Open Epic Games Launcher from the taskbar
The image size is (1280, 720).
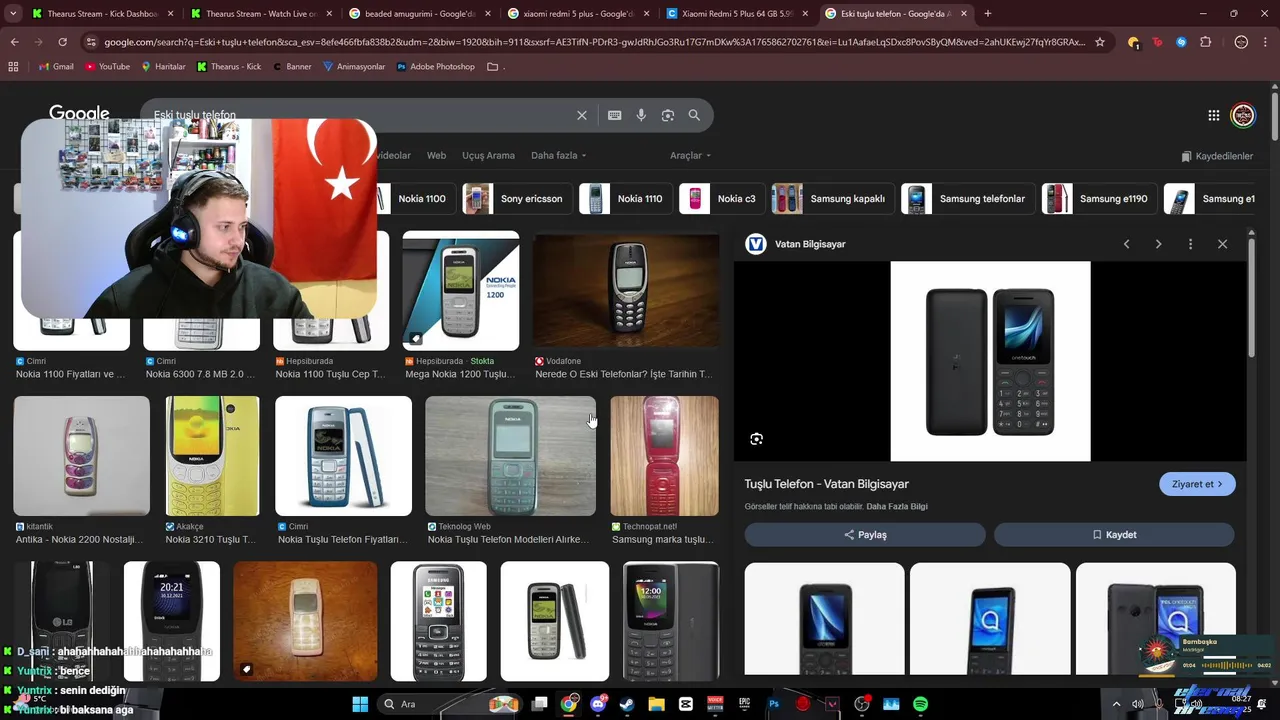tap(744, 704)
